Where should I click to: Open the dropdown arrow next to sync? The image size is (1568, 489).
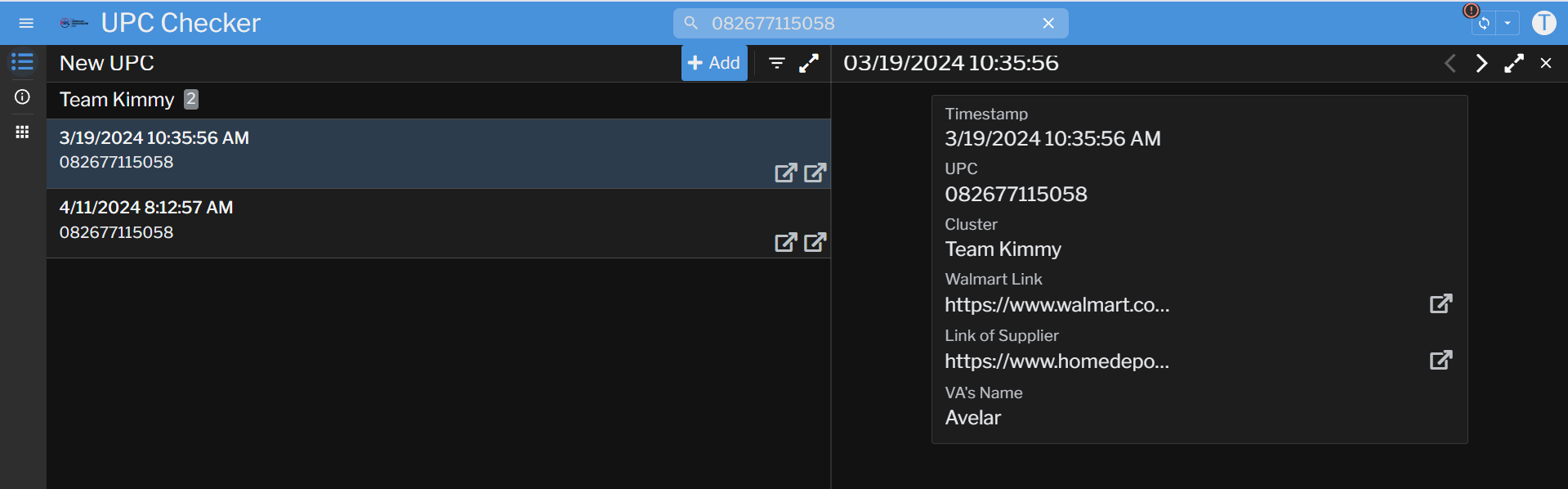coord(1508,24)
